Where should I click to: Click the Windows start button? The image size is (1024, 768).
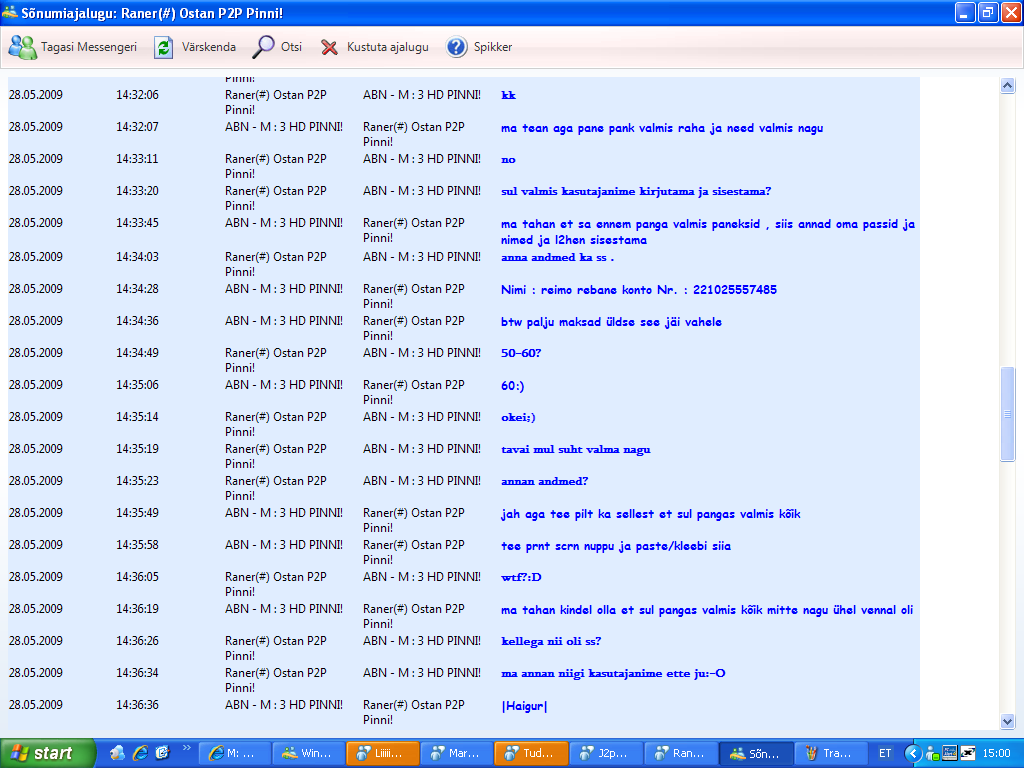pyautogui.click(x=48, y=753)
